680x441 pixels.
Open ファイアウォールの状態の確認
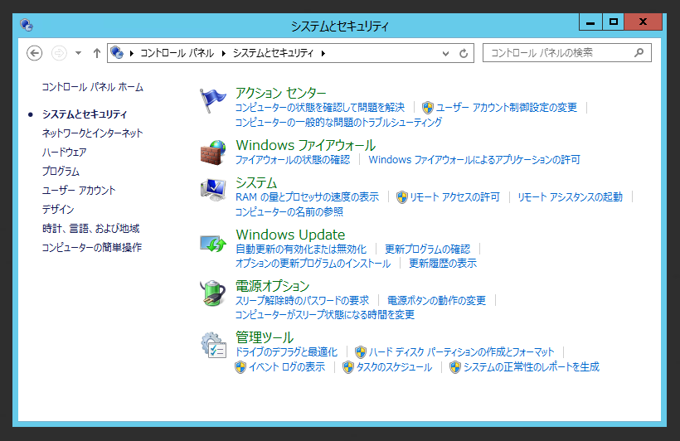click(292, 160)
